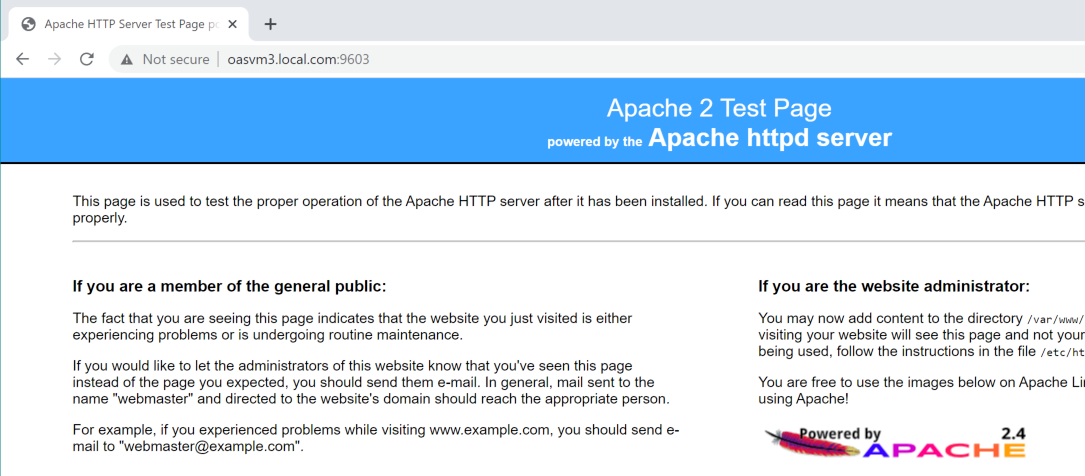Click paragraph starting 'You are free to use'
Screen dimensions: 1085x476
[922, 390]
